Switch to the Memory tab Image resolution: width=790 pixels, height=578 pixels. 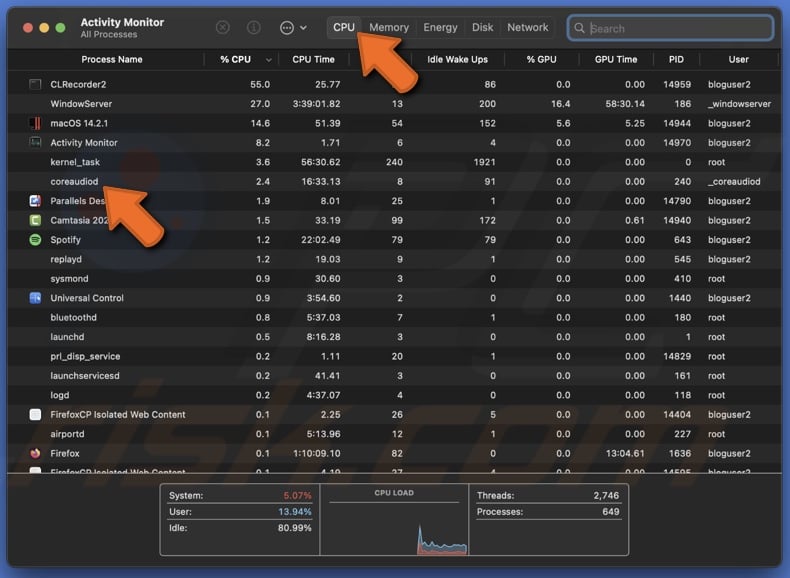[389, 27]
